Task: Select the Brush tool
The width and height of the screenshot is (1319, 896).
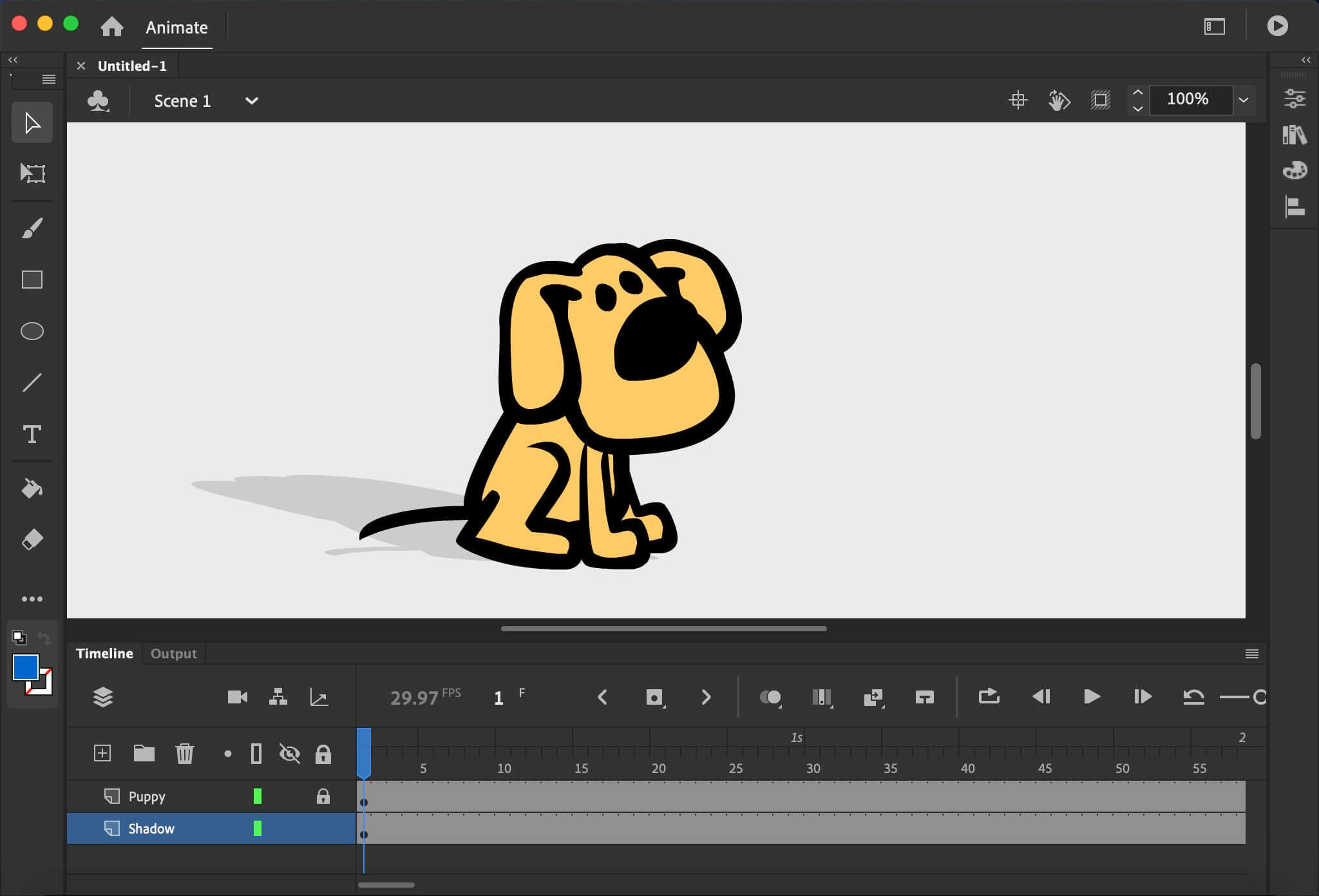Action: 32,227
